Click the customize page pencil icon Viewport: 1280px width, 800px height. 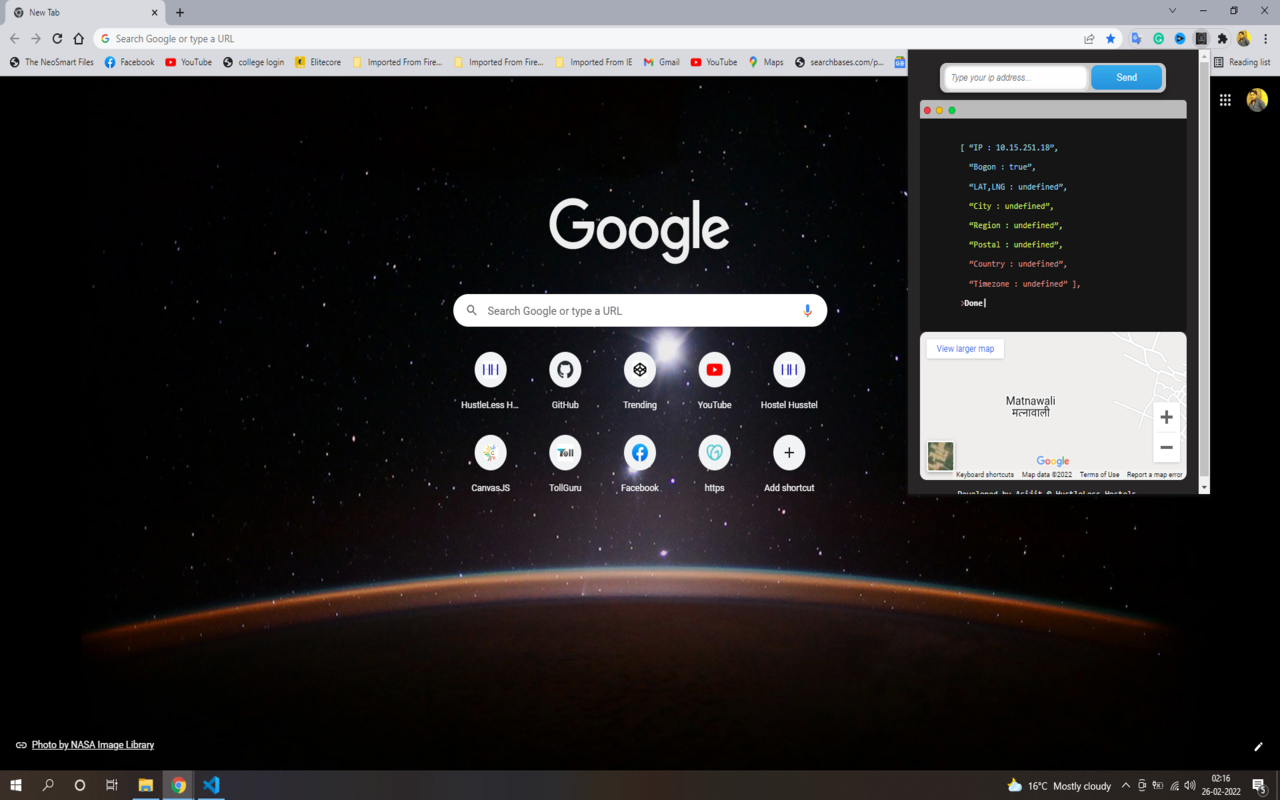1258,746
